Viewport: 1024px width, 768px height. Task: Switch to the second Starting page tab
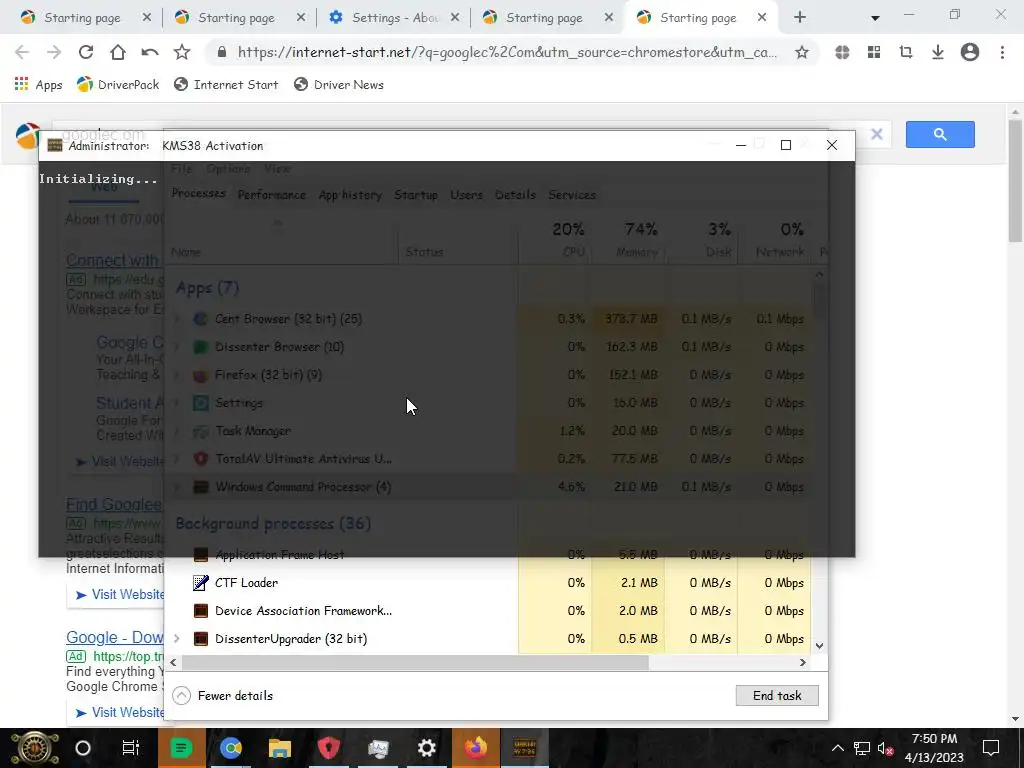tap(236, 18)
